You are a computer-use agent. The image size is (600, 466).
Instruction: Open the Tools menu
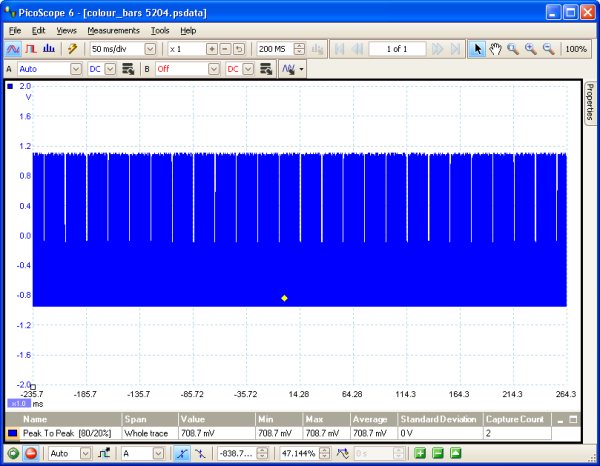[x=160, y=31]
